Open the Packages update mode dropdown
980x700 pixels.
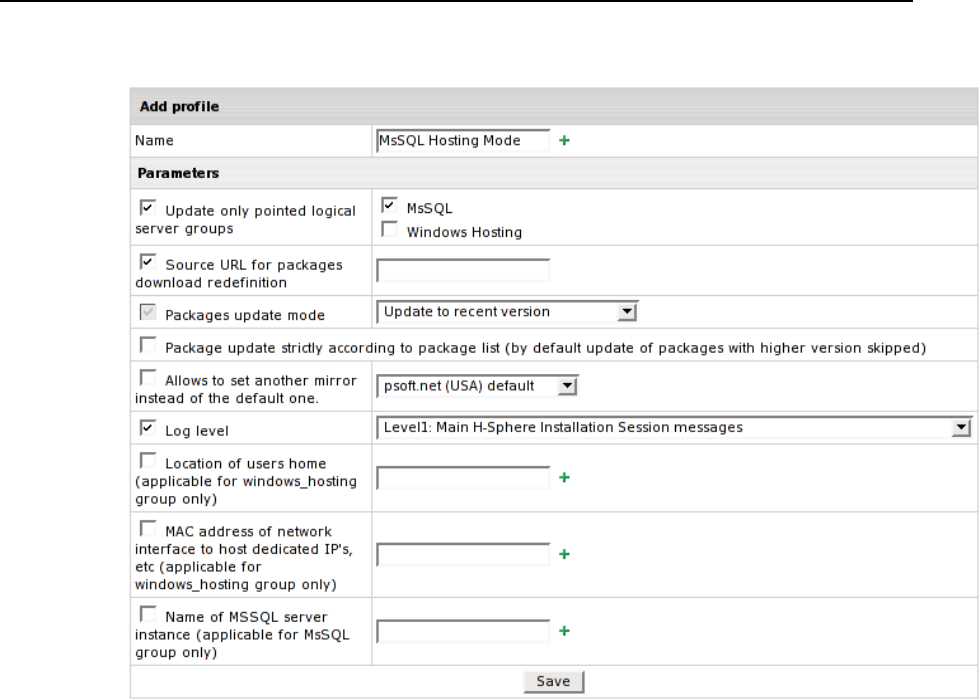pos(508,312)
